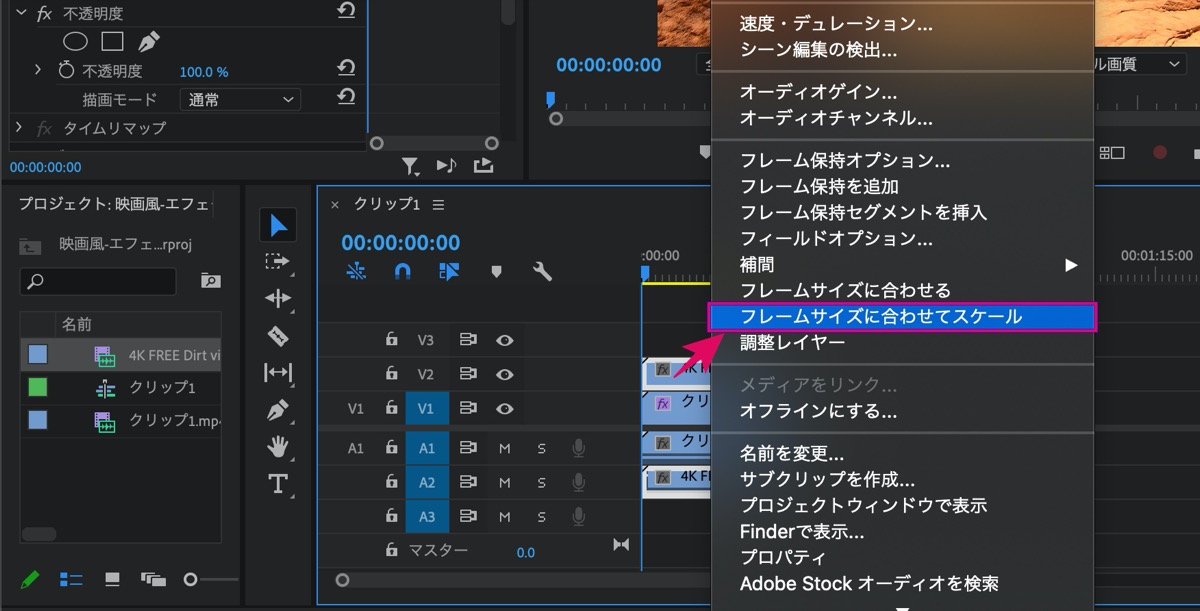Click timeline timecode 00:00:00:00
This screenshot has width=1200, height=611.
[401, 243]
